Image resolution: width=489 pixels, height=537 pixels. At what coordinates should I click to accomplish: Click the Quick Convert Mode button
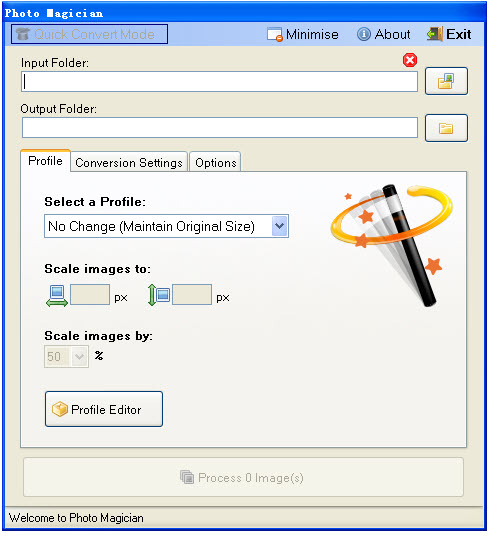(x=89, y=34)
